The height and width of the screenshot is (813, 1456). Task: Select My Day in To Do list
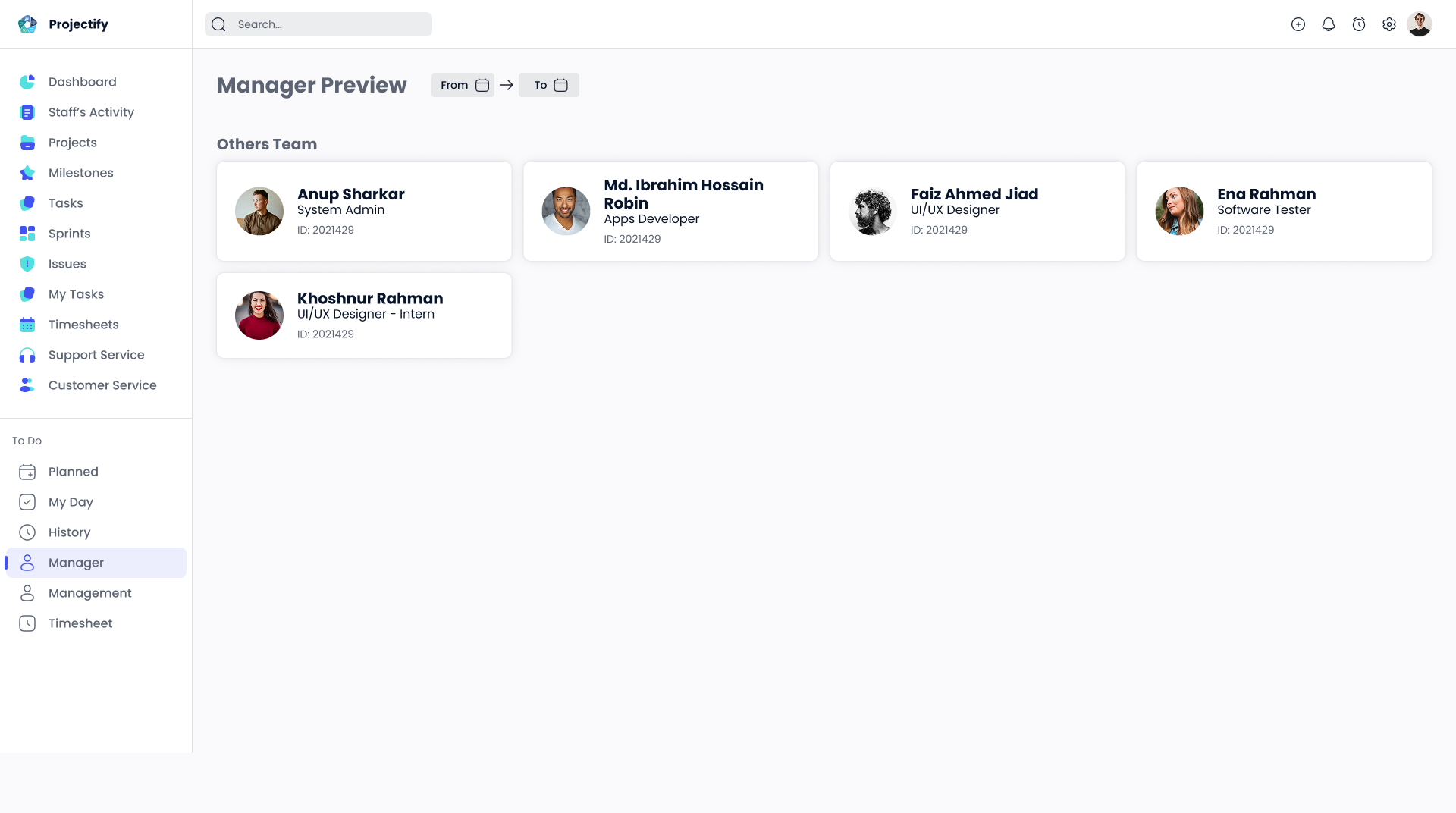(x=71, y=502)
